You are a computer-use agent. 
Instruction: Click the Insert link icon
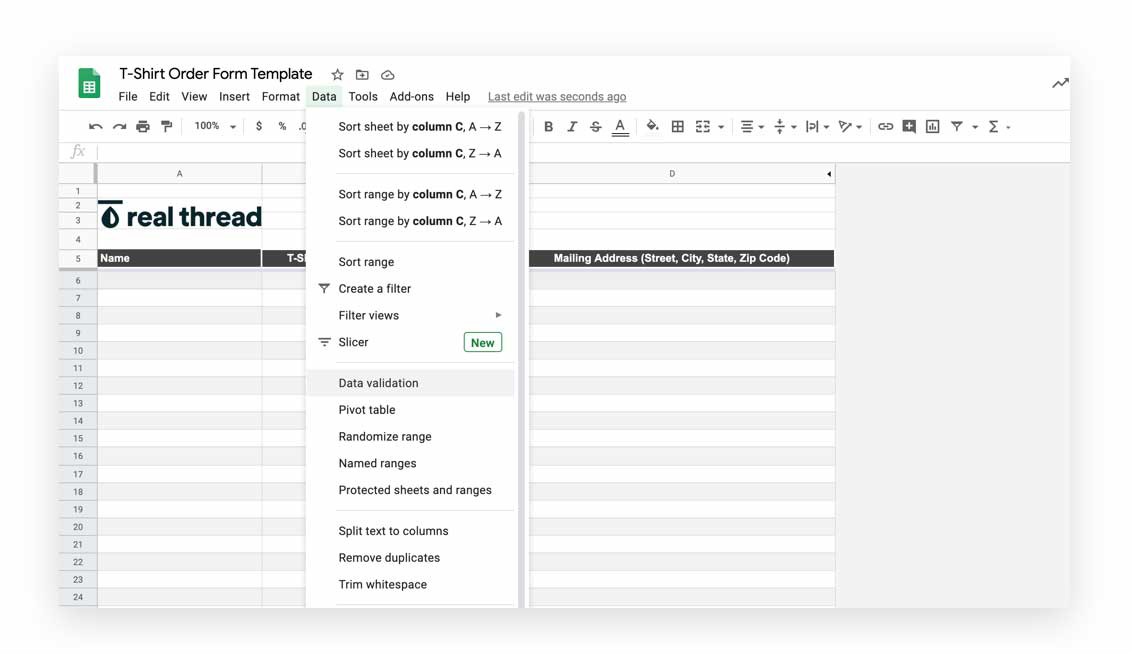[885, 126]
